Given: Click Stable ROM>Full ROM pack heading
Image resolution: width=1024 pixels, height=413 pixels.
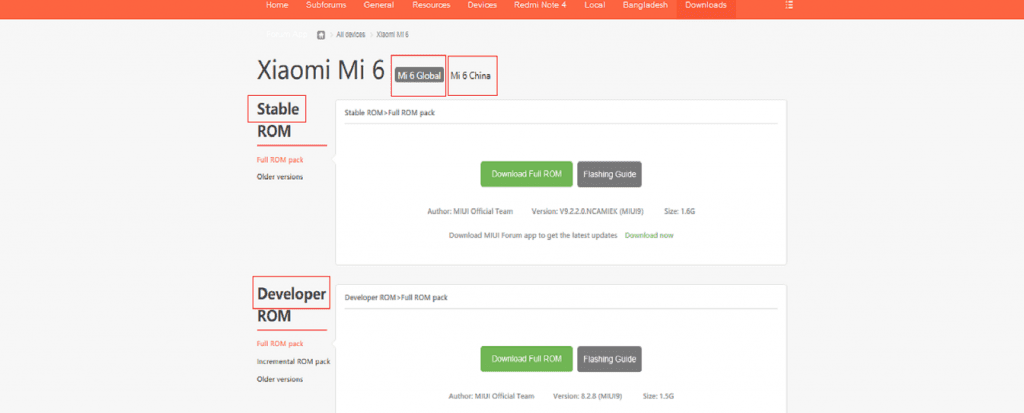Looking at the screenshot, I should [390, 112].
